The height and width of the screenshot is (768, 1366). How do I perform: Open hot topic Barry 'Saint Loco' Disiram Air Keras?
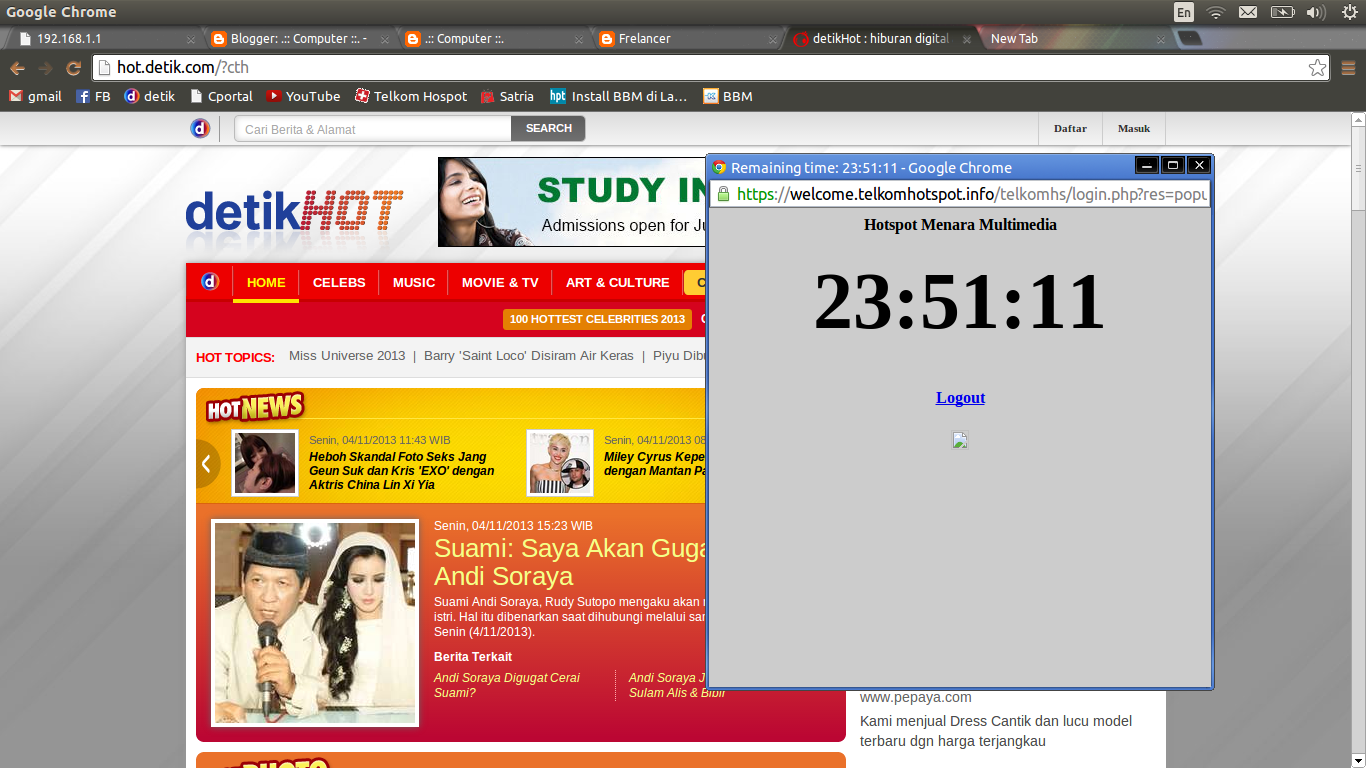coord(529,355)
